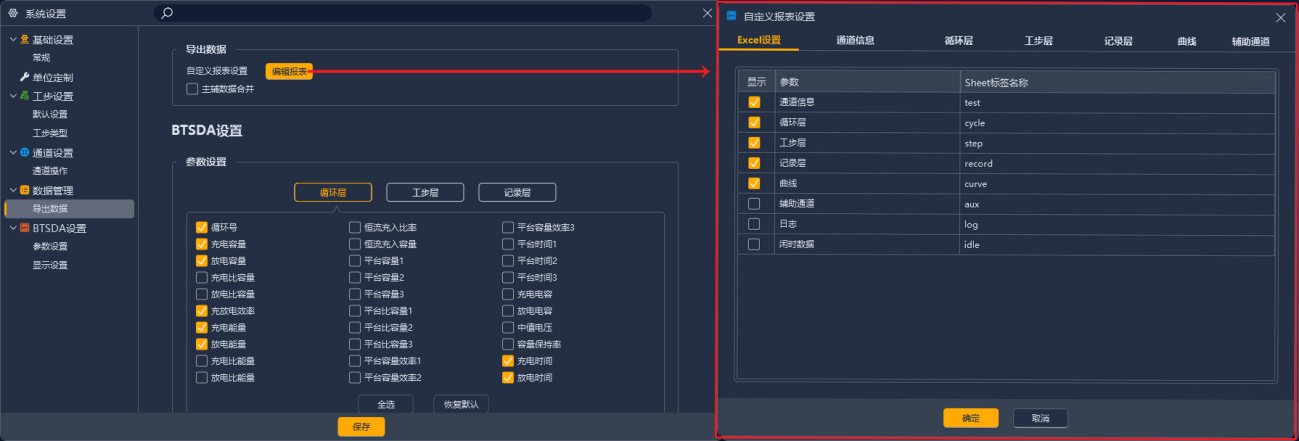Enable display for 闲时数据 row in dialog
This screenshot has width=1299, height=441.
tap(754, 244)
